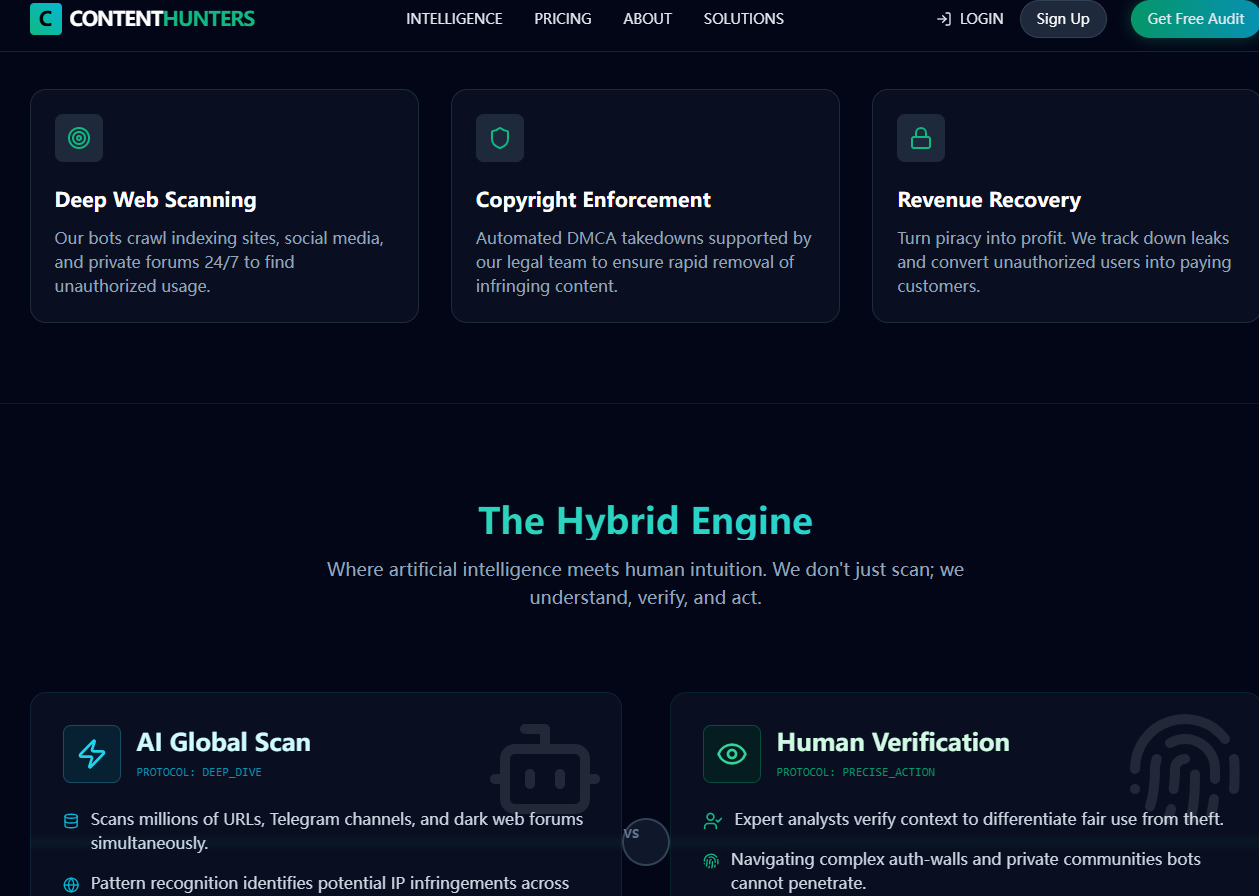Image resolution: width=1259 pixels, height=896 pixels.
Task: Click the PROTOCOL: PRECISE_ACTION label
Action: 856,772
